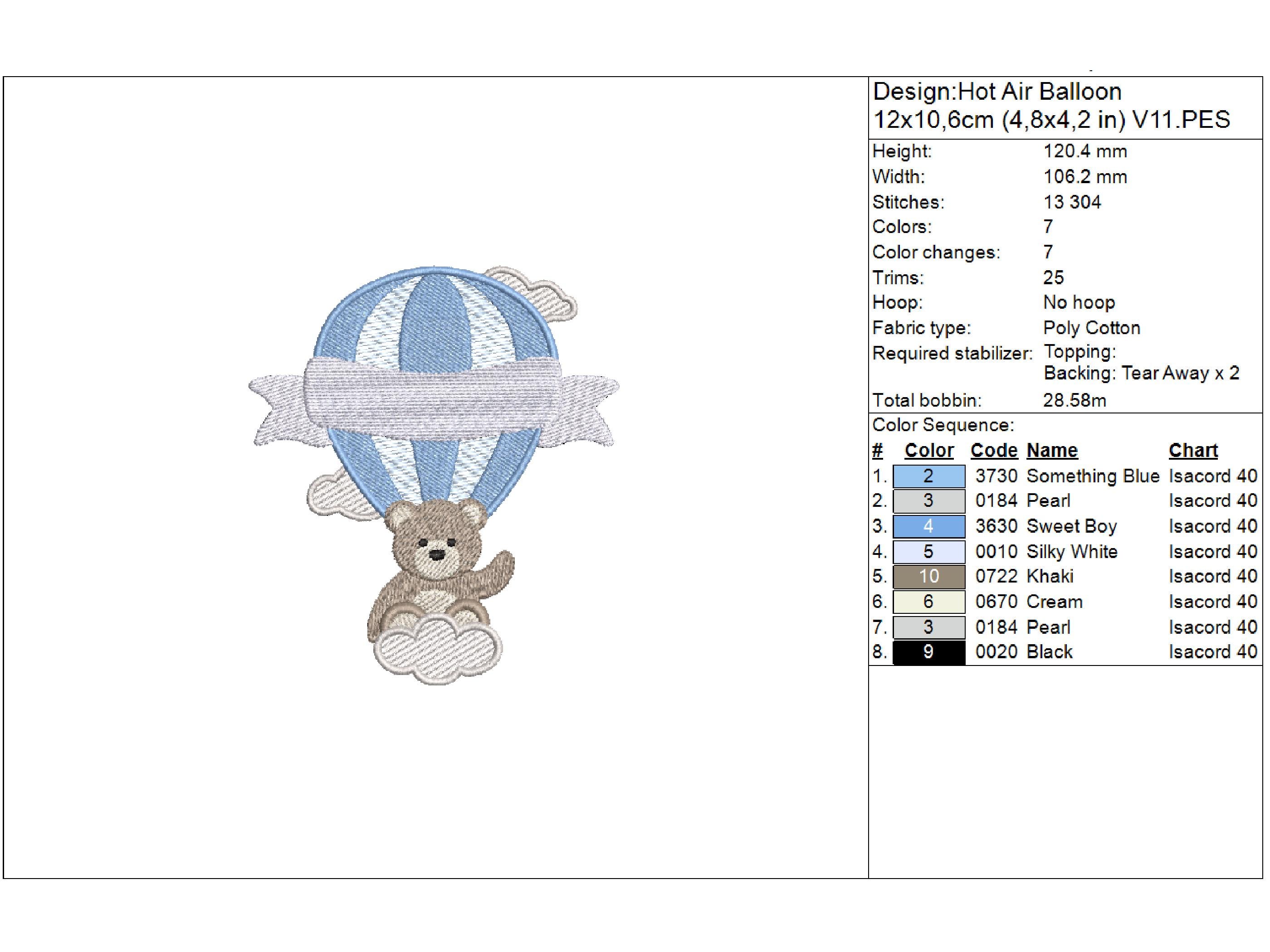This screenshot has width=1270, height=952.
Task: Click thread code '3730'
Action: point(996,476)
